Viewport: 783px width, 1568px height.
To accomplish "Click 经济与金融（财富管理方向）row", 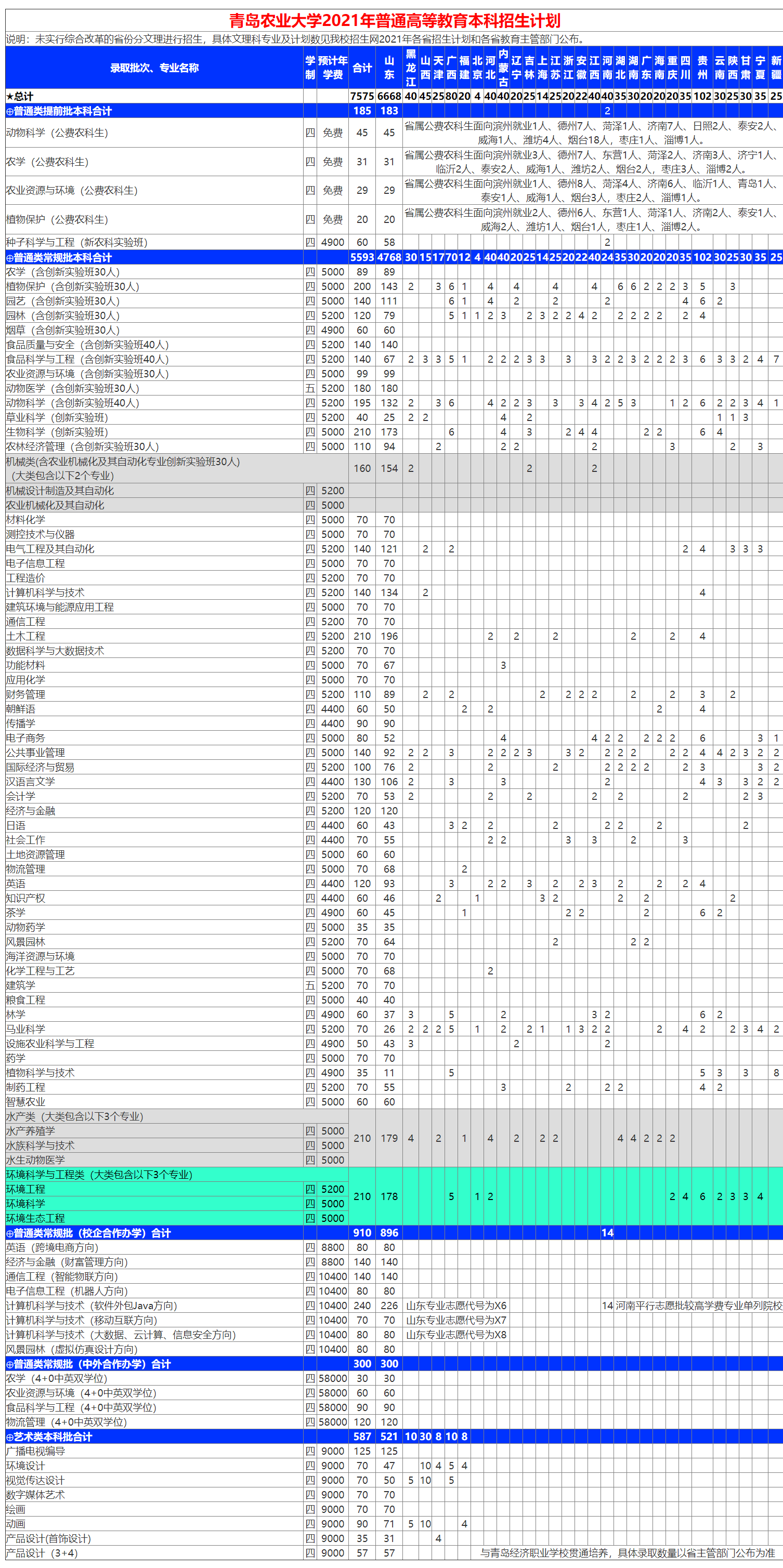I will [394, 1262].
